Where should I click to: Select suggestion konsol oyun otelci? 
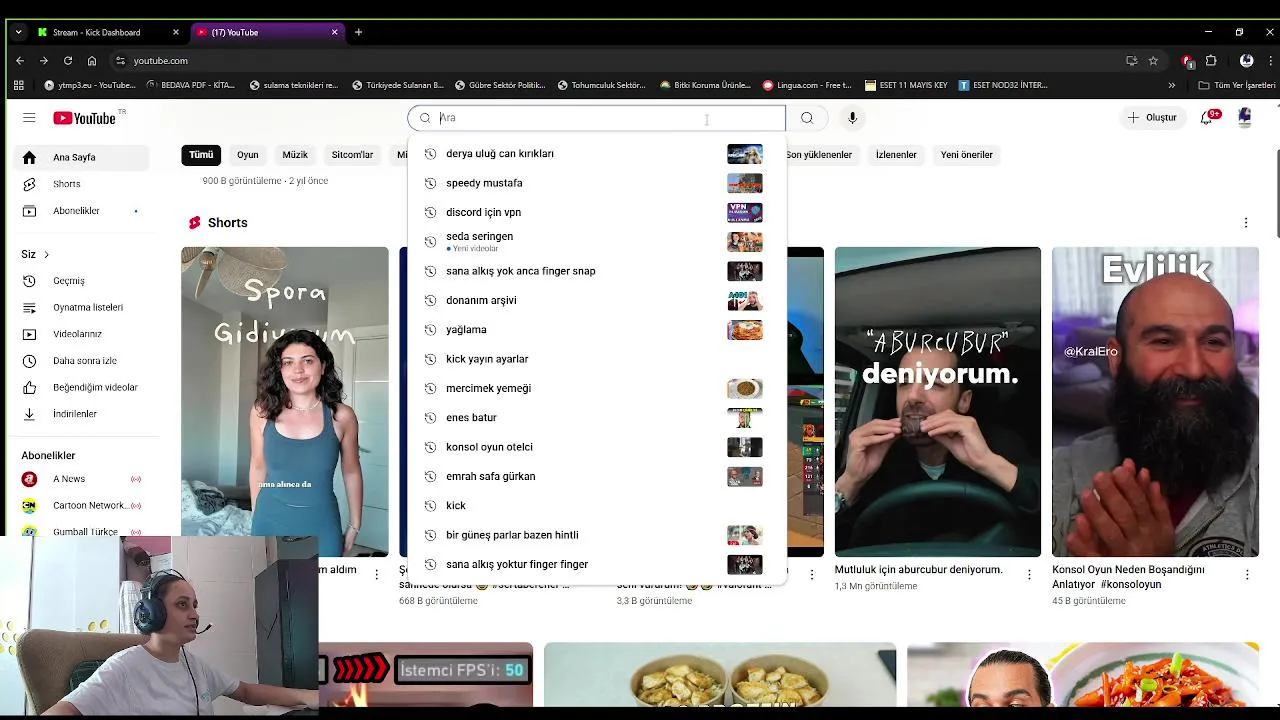pyautogui.click(x=597, y=447)
